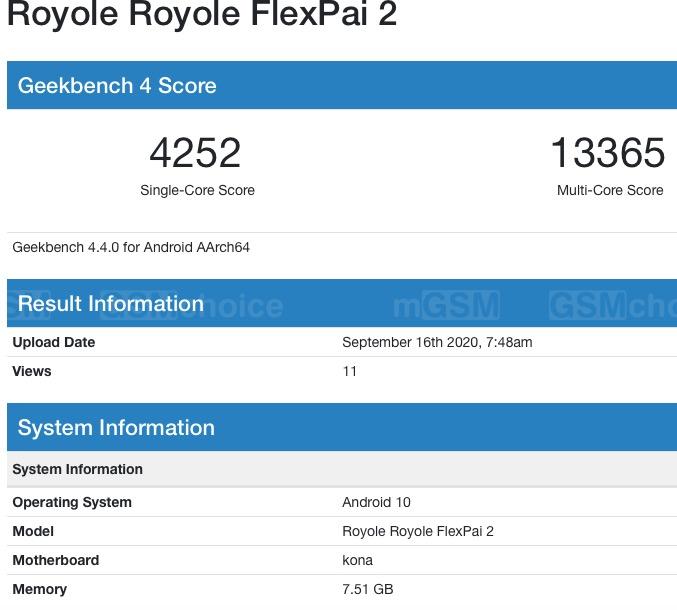Click the Royole Royole FlexPai 2 page title

click(202, 14)
